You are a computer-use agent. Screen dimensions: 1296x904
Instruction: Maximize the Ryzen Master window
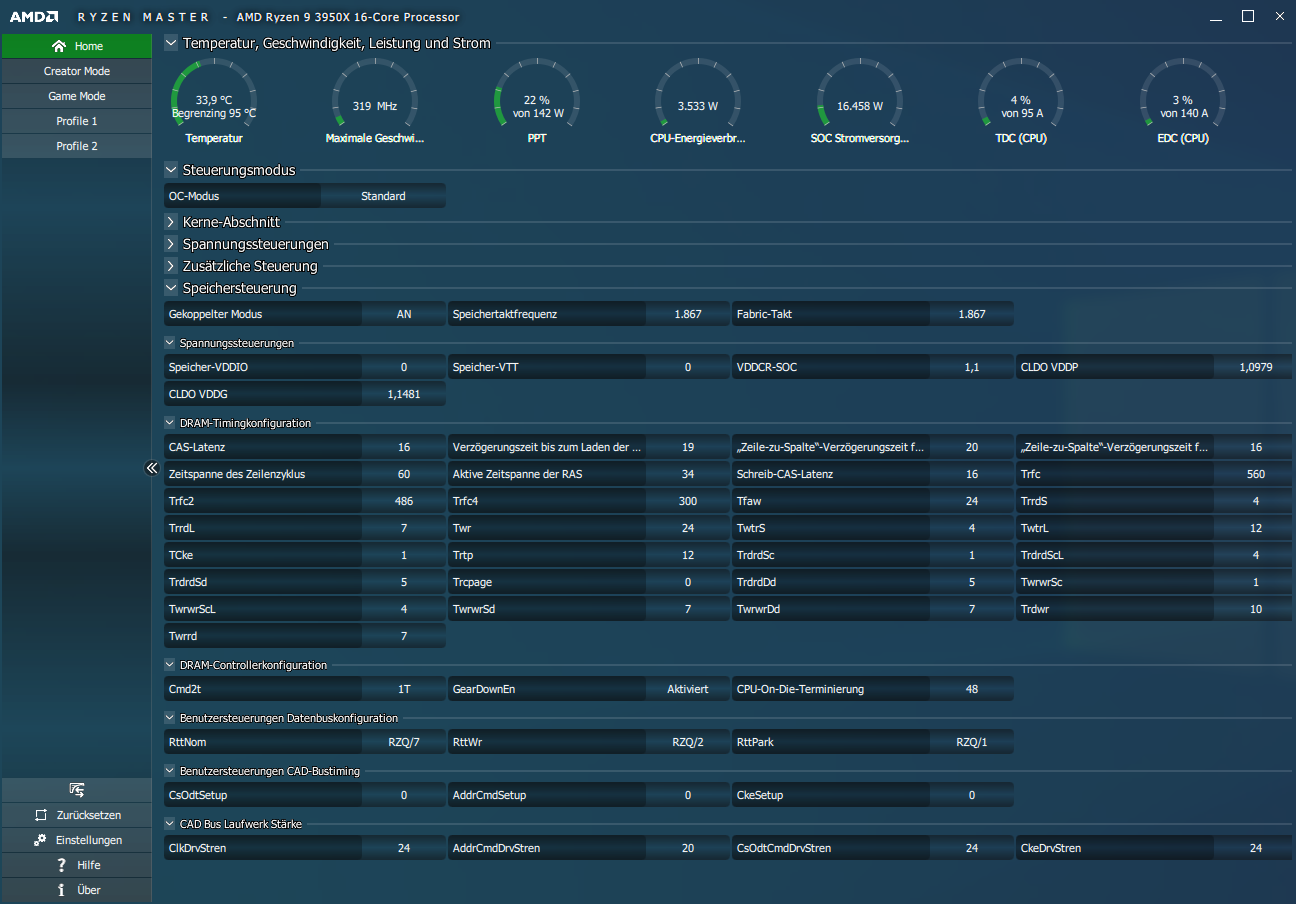click(x=1247, y=16)
